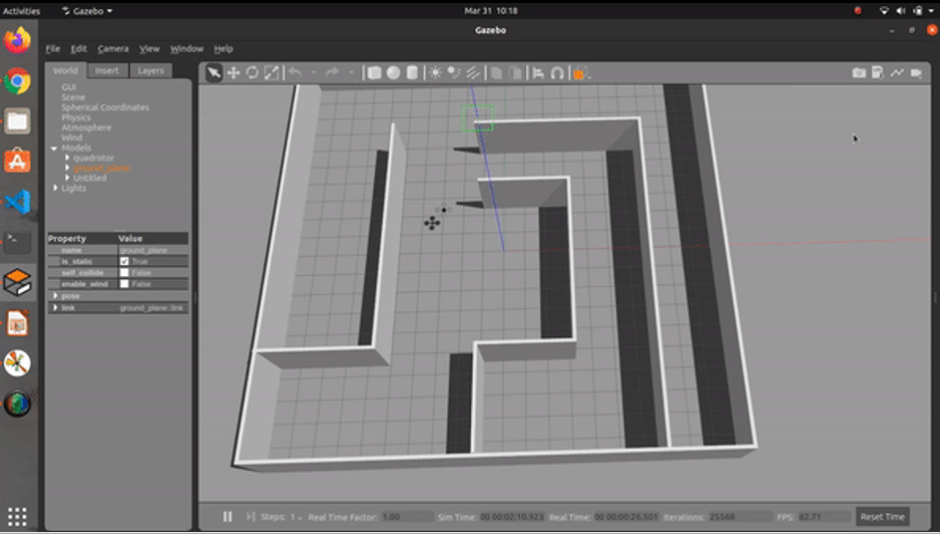
Task: Open the Help menu
Action: coord(223,49)
